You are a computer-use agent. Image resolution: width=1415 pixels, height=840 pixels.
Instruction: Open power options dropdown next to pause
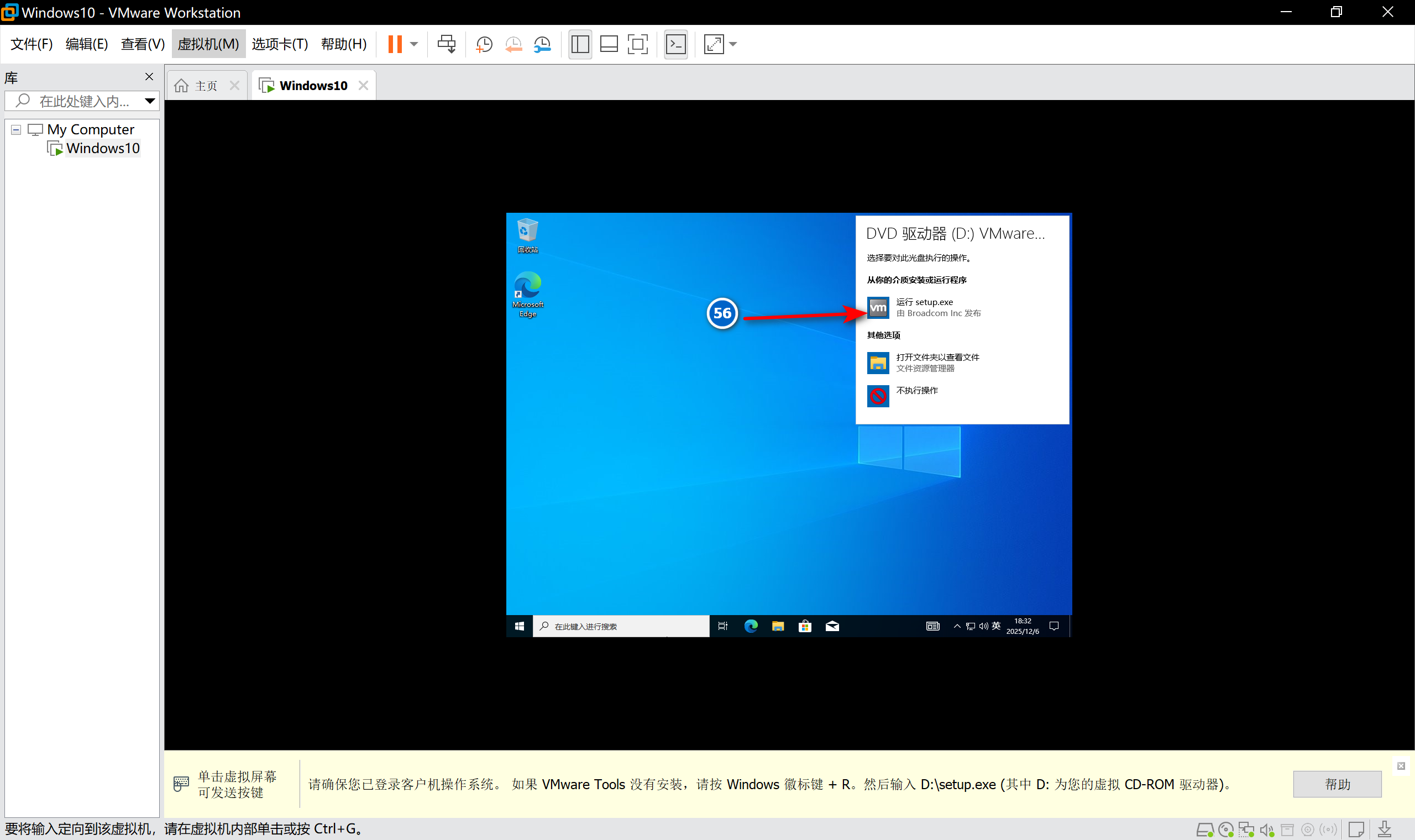[x=414, y=44]
